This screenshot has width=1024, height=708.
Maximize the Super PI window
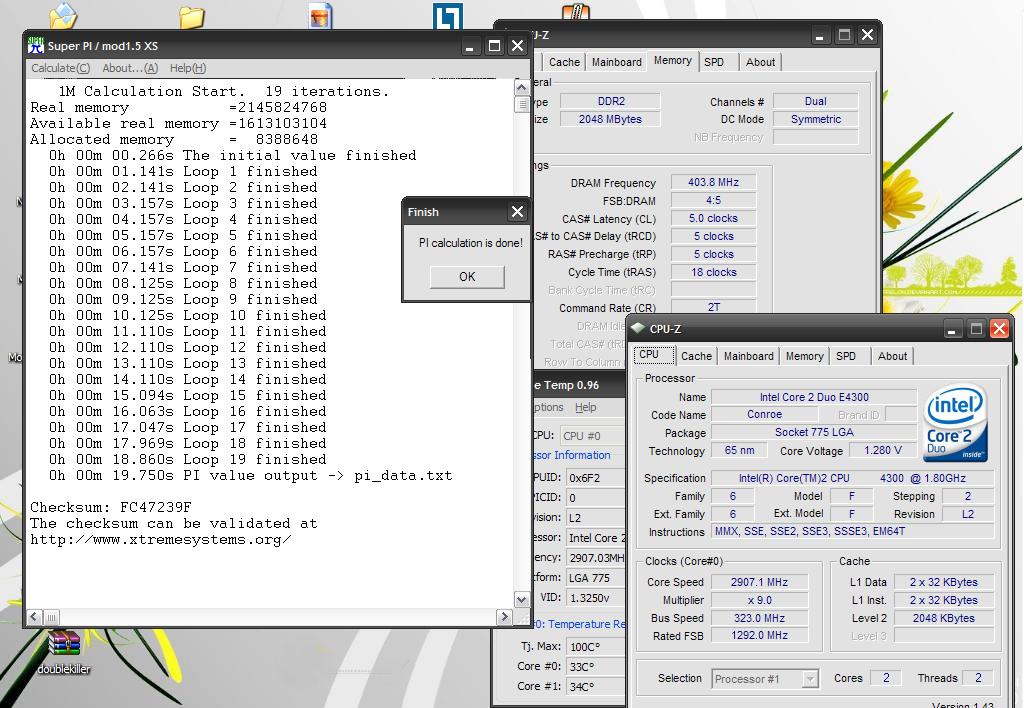[494, 46]
